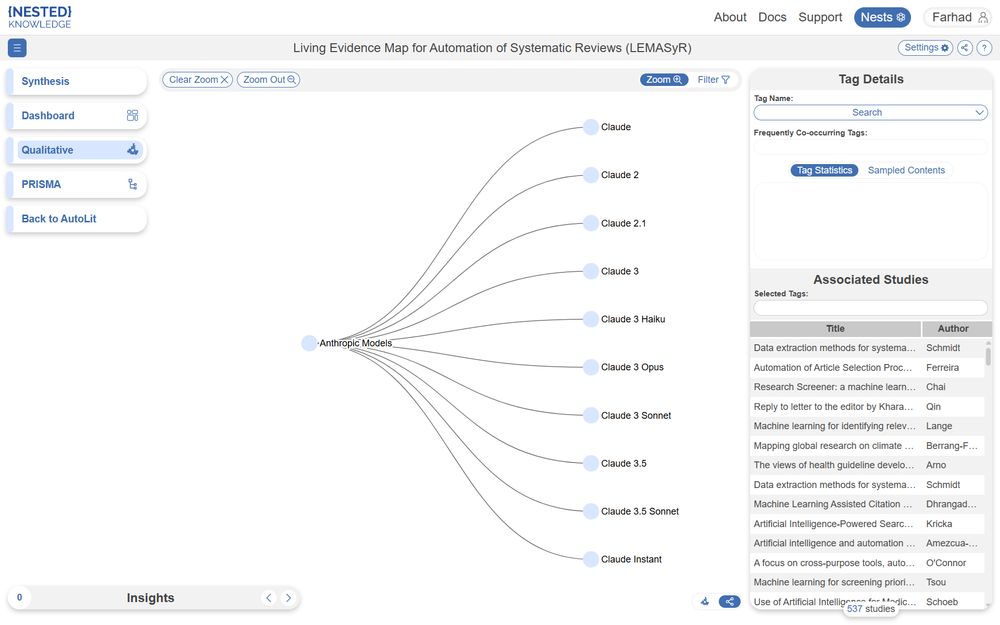
Task: Open the Support link
Action: click(x=820, y=17)
